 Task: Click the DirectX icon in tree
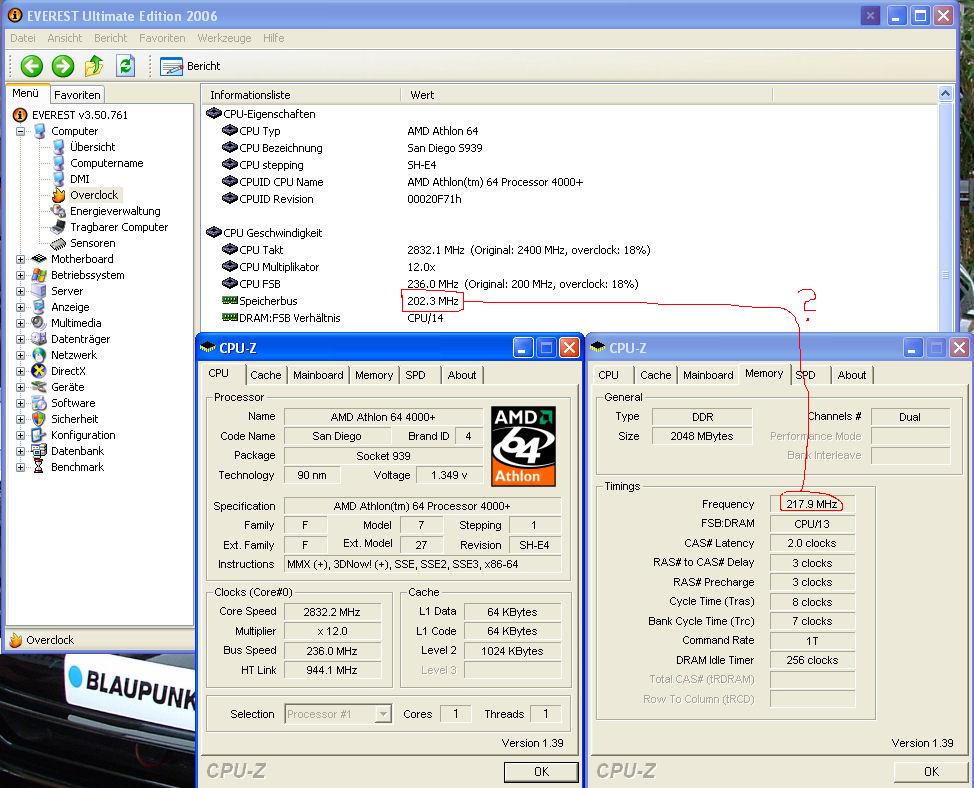39,371
